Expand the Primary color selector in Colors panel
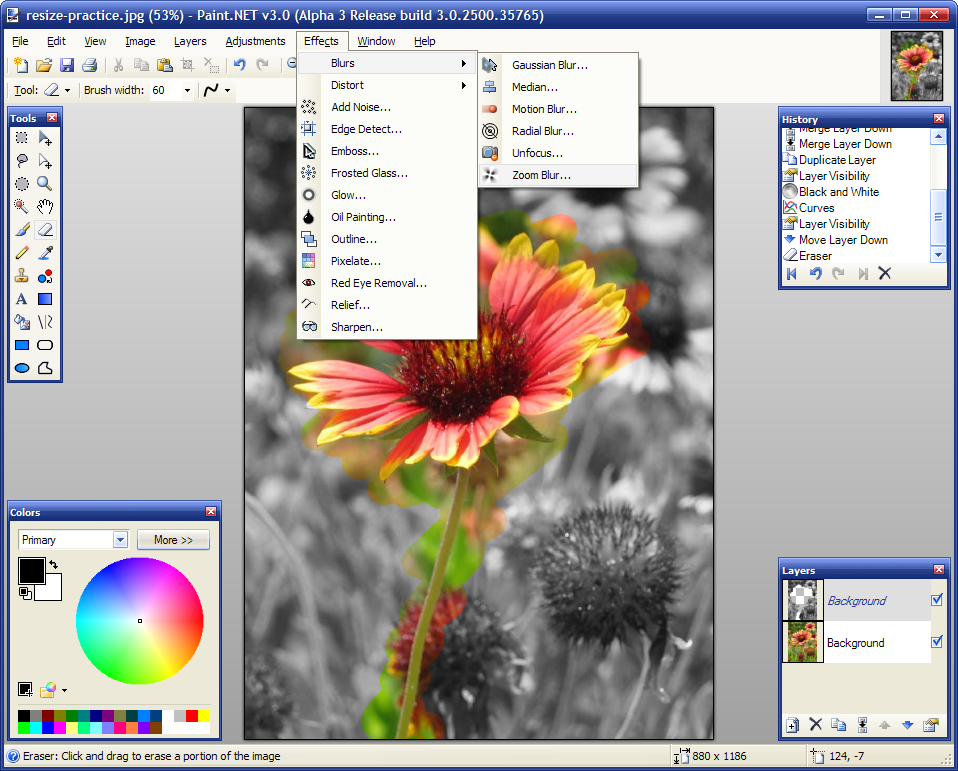 [x=119, y=539]
